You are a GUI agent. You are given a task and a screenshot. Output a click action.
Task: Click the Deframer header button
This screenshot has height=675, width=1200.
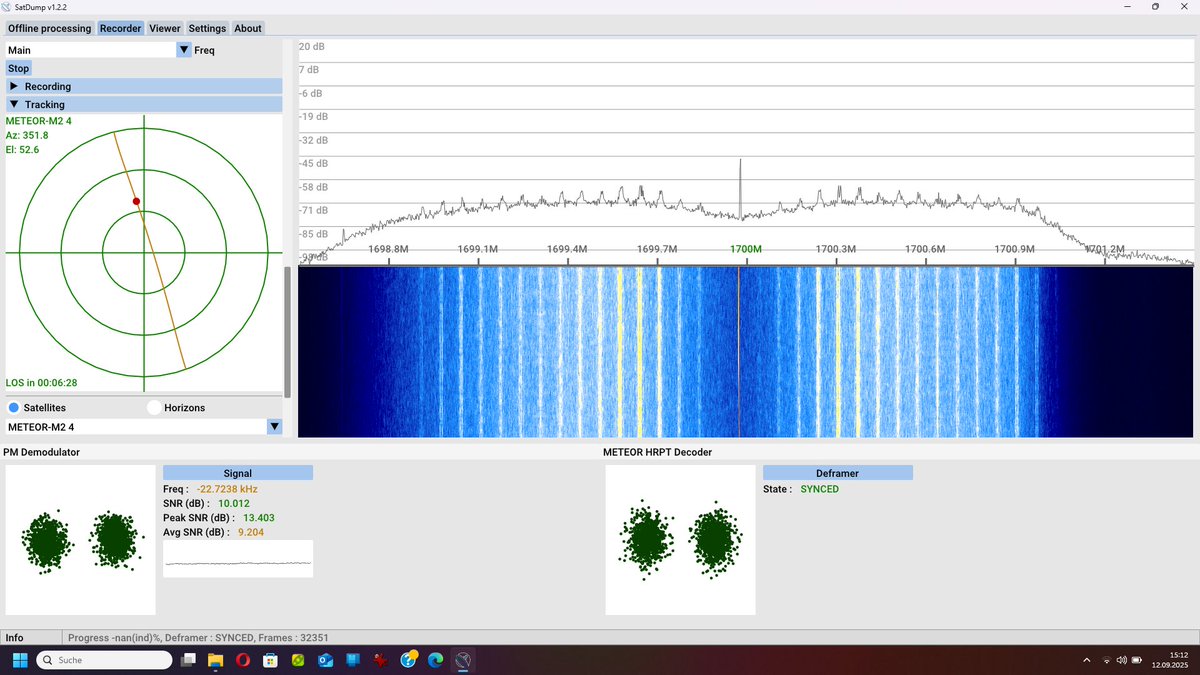(x=838, y=473)
